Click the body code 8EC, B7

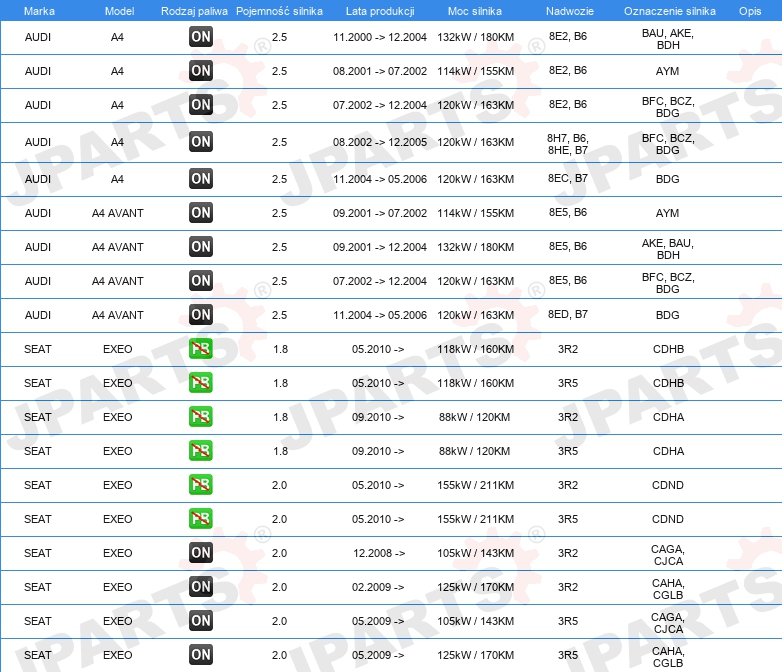[x=568, y=178]
